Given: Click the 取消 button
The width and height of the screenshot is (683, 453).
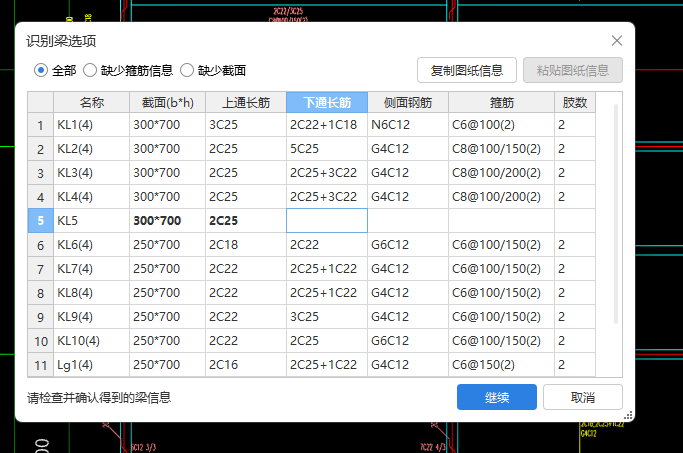Looking at the screenshot, I should (x=582, y=397).
